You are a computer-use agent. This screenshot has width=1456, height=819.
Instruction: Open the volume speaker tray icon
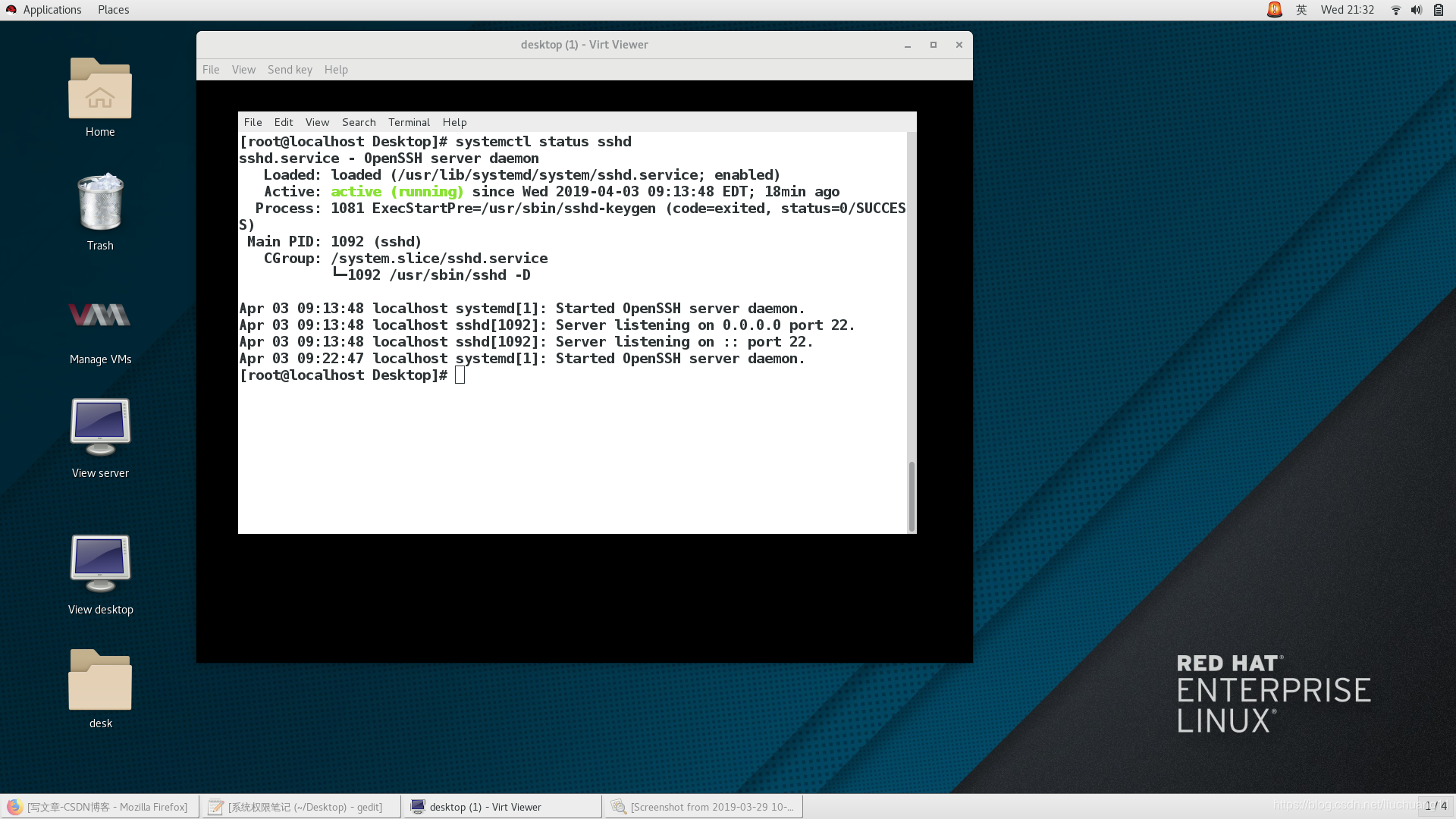pyautogui.click(x=1417, y=10)
